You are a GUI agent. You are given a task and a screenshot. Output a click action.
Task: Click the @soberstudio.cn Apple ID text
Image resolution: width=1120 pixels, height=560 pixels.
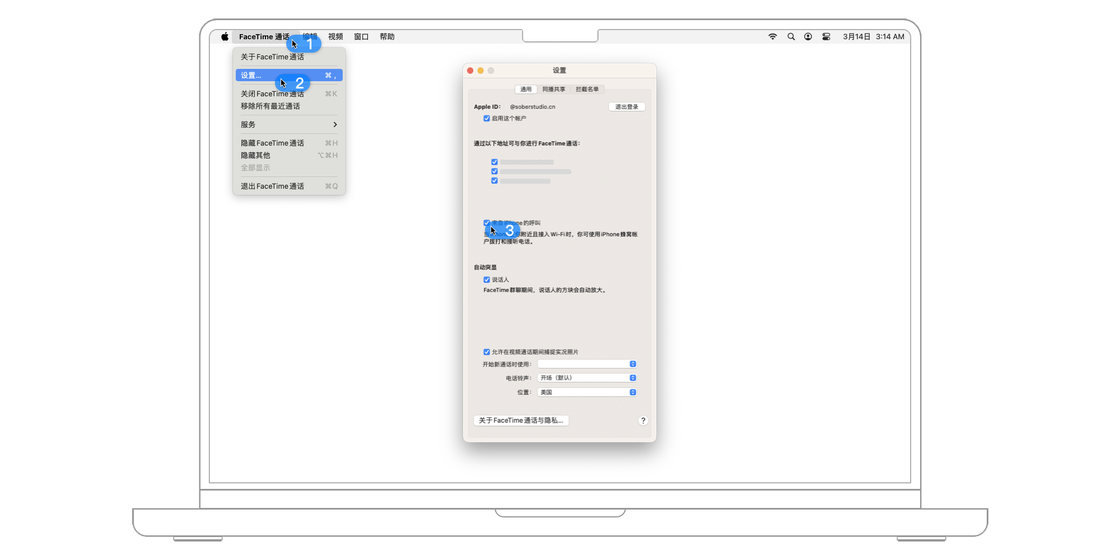pyautogui.click(x=532, y=106)
